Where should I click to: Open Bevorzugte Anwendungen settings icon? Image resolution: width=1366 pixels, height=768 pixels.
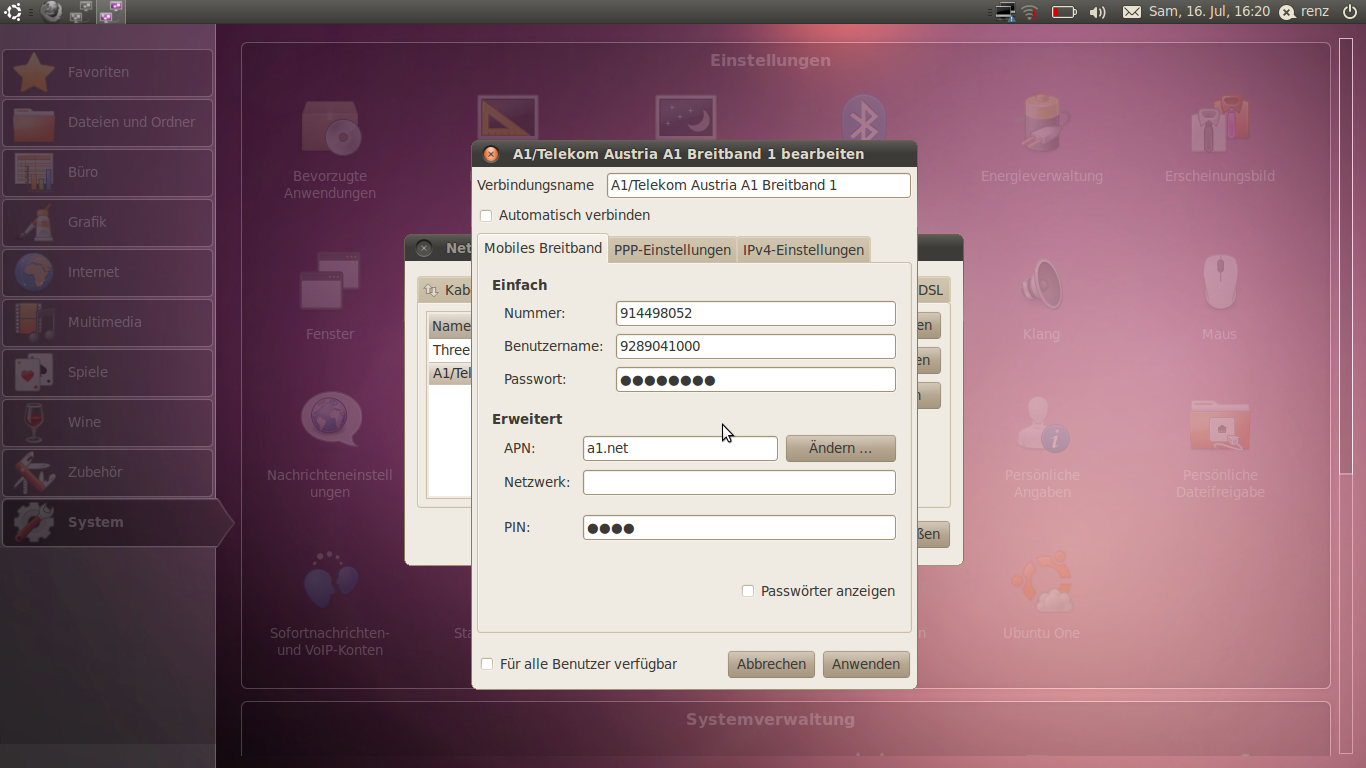[330, 148]
